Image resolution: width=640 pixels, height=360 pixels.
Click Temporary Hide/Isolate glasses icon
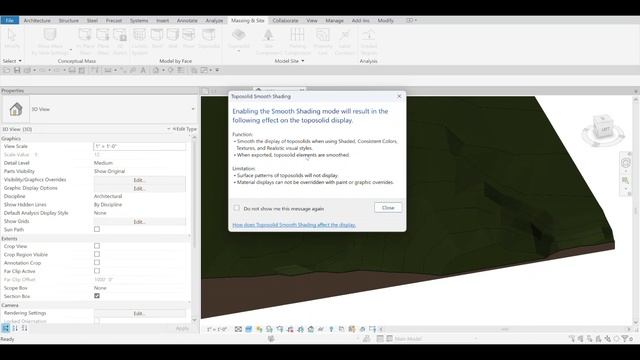click(321, 329)
